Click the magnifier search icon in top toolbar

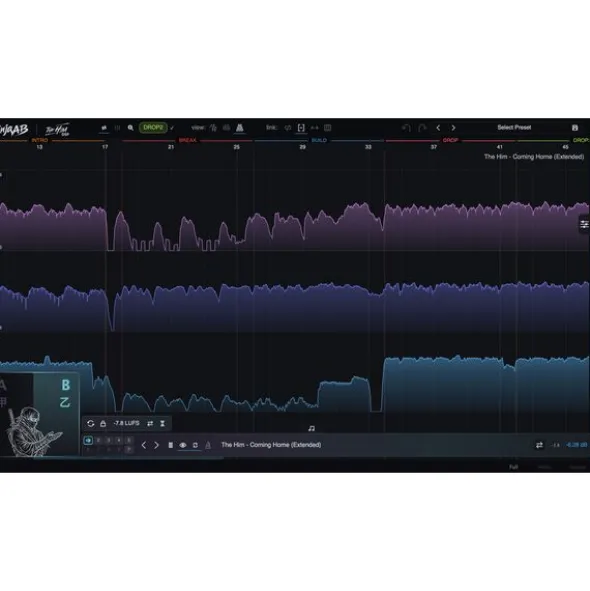tap(130, 128)
